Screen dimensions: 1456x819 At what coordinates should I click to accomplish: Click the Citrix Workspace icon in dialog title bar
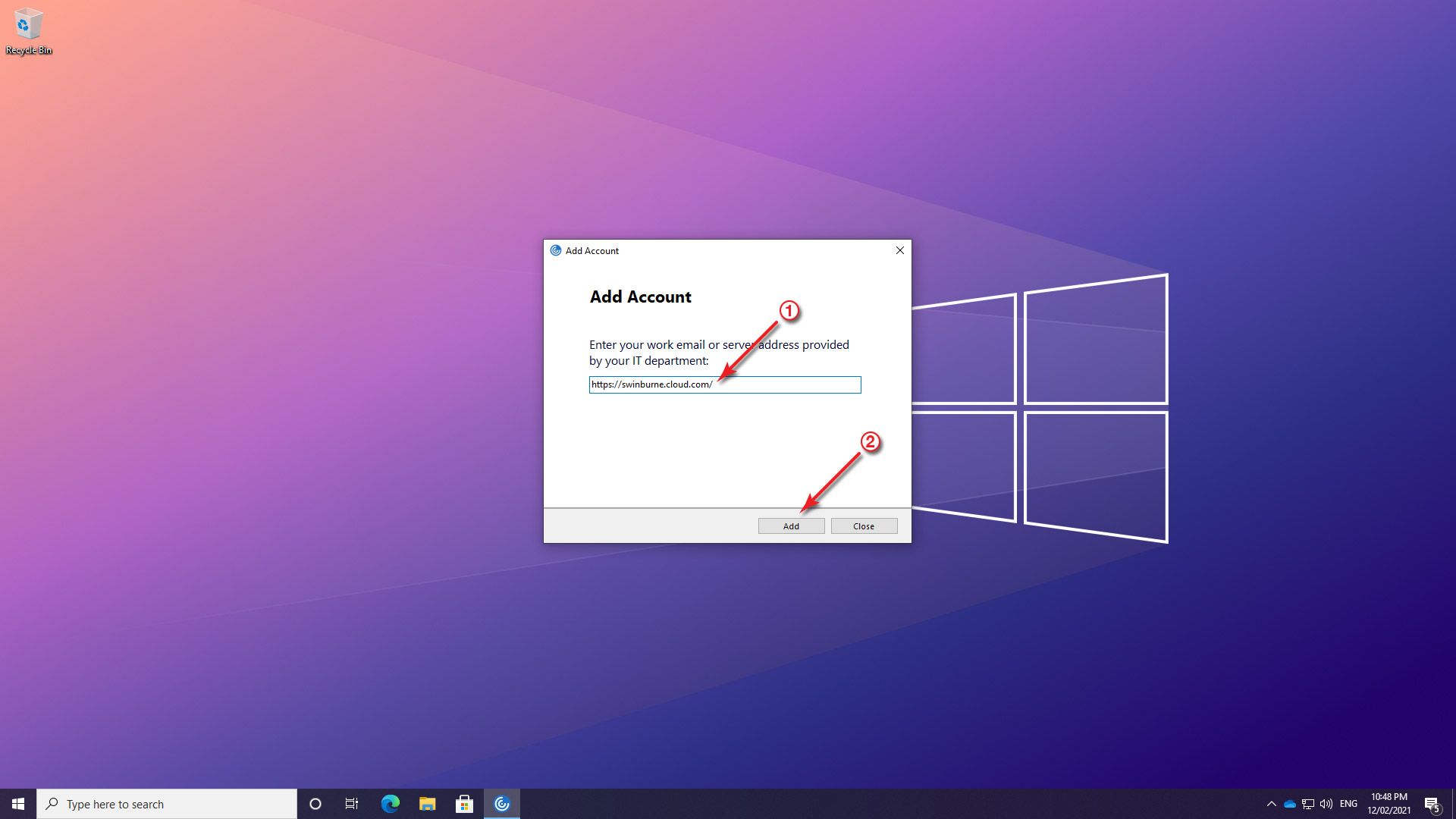tap(556, 250)
